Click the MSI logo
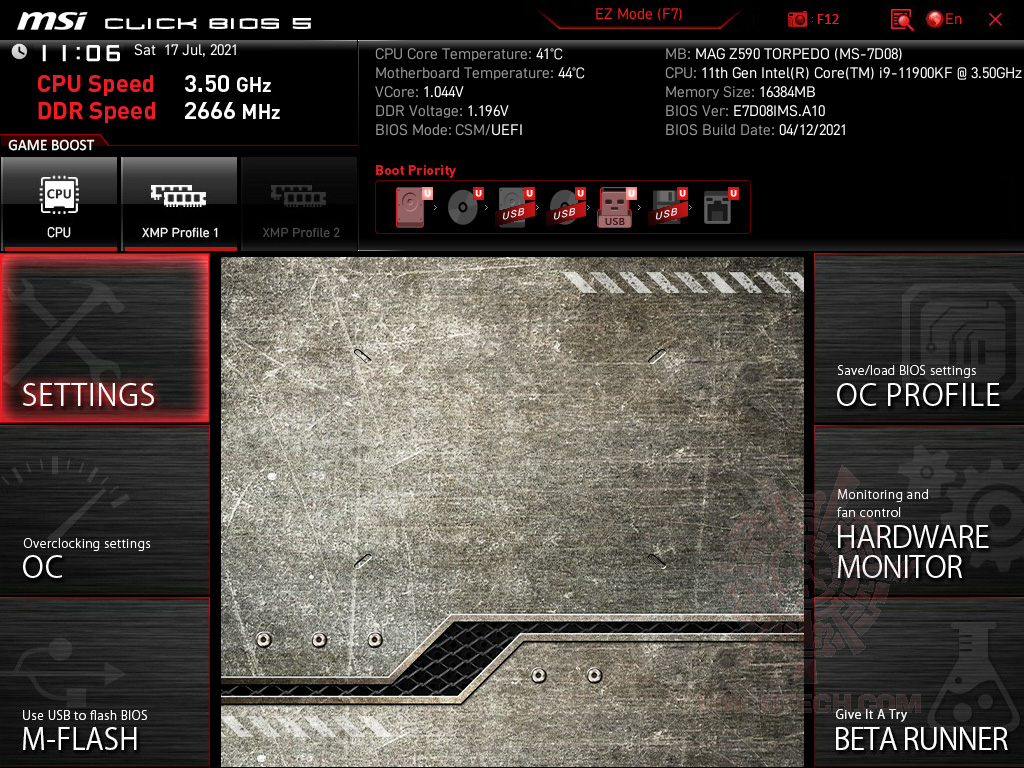 [x=50, y=19]
